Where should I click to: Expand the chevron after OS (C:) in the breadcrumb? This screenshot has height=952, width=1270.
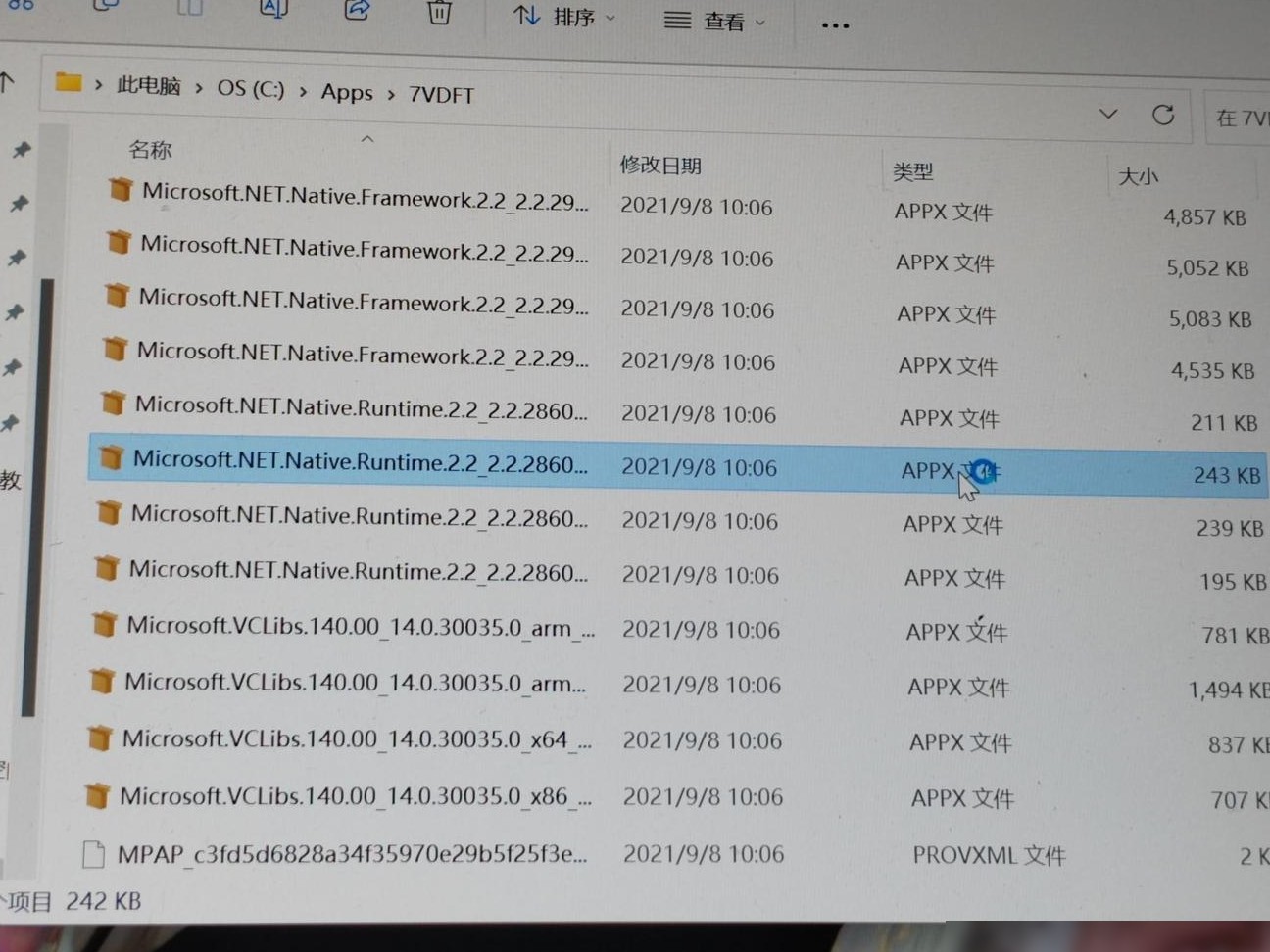coord(303,91)
